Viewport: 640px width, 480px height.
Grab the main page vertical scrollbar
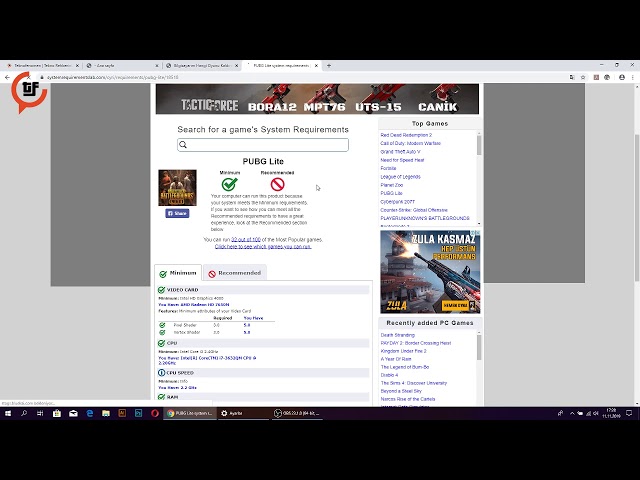point(637,207)
